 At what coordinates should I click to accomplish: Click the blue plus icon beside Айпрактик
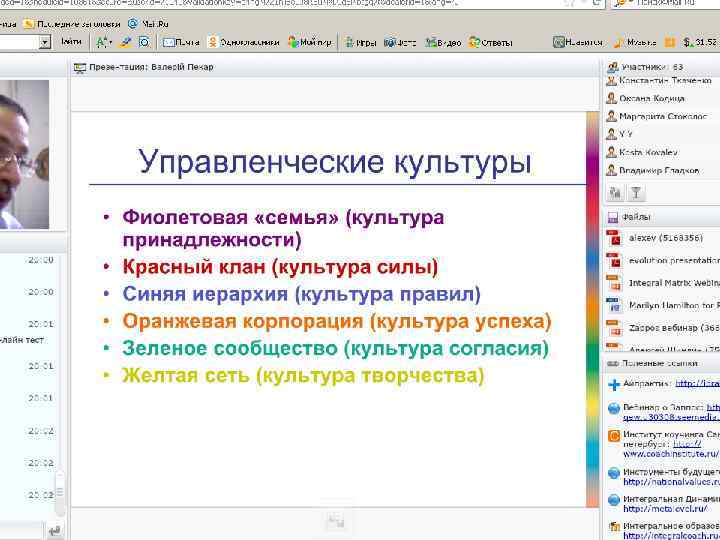point(614,385)
